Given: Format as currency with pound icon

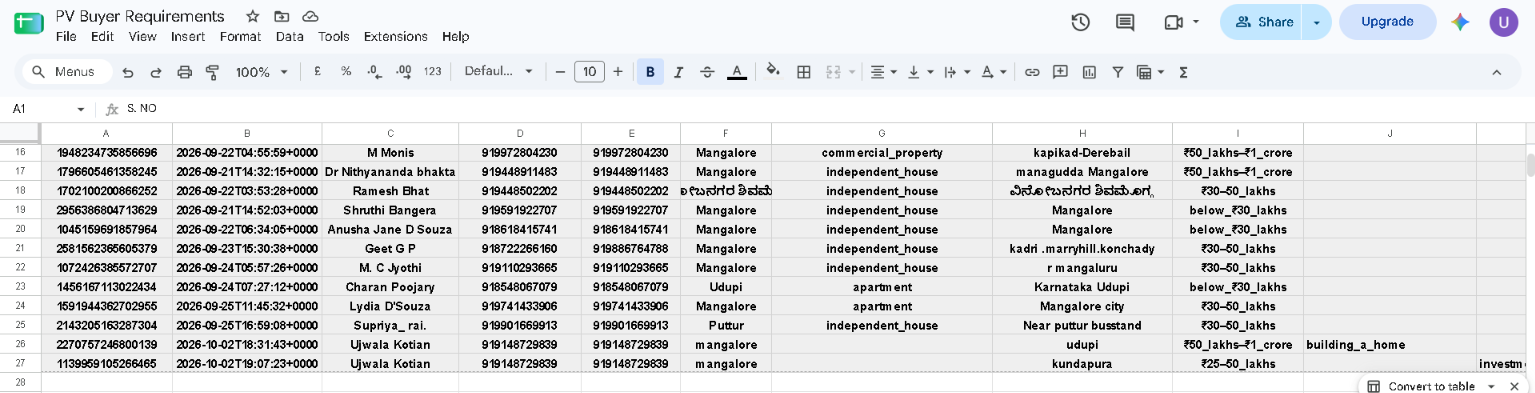Looking at the screenshot, I should coord(318,72).
